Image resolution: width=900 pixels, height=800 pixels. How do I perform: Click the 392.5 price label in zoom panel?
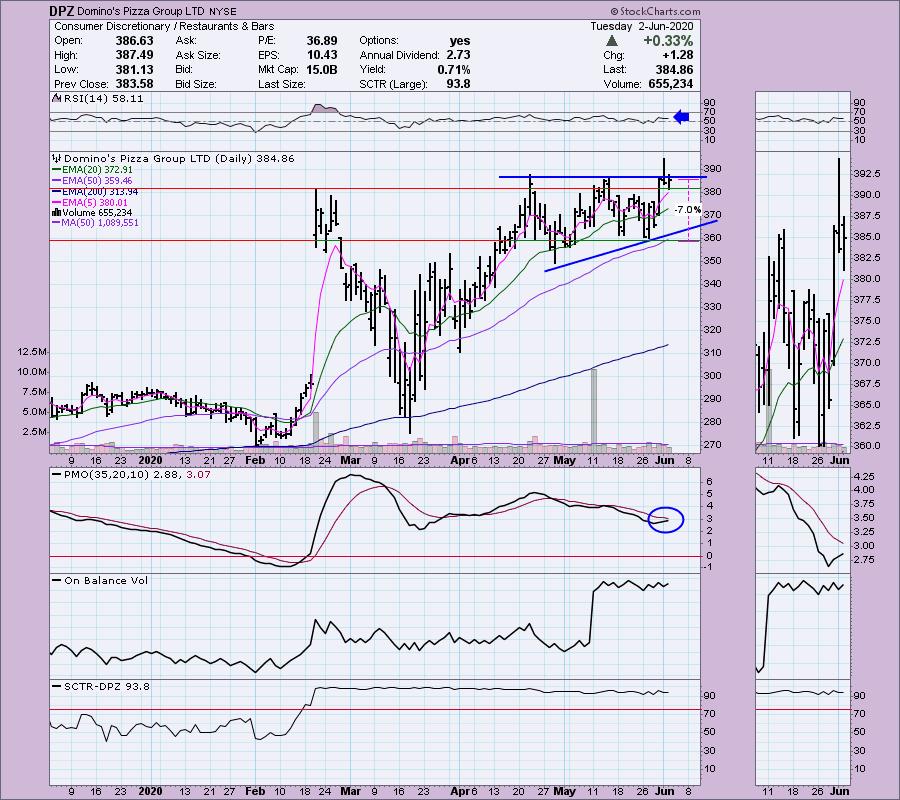pyautogui.click(x=868, y=174)
